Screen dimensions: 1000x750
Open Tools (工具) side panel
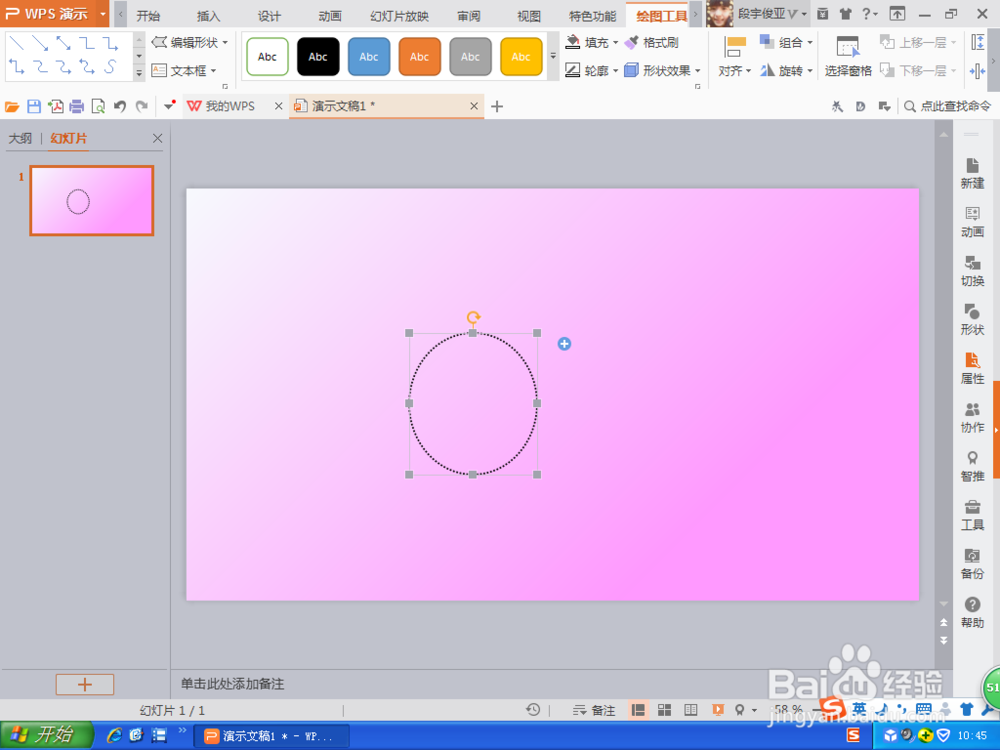[x=972, y=515]
